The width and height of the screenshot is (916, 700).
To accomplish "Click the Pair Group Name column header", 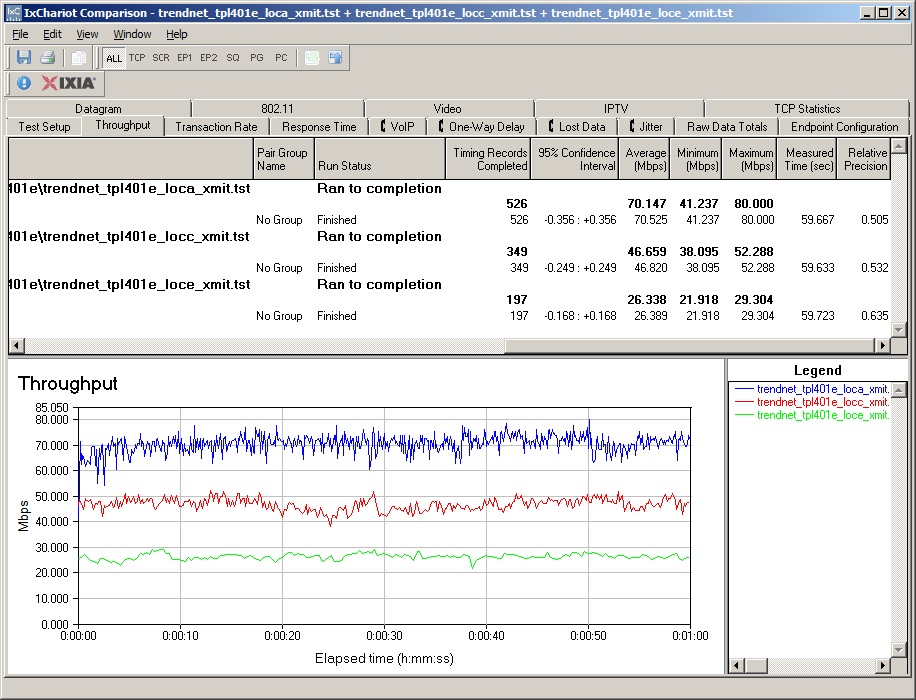I will click(x=283, y=159).
